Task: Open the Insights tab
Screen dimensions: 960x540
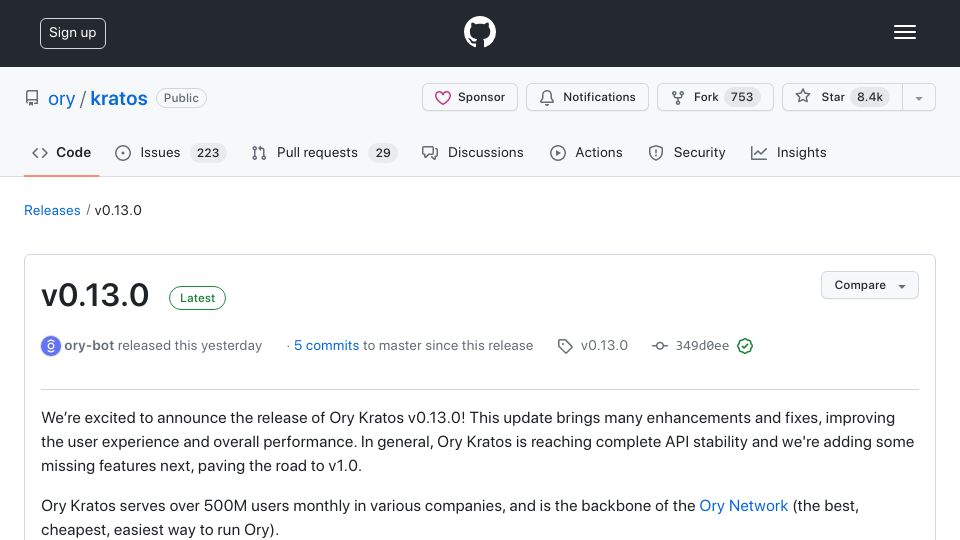Action: pyautogui.click(x=789, y=152)
